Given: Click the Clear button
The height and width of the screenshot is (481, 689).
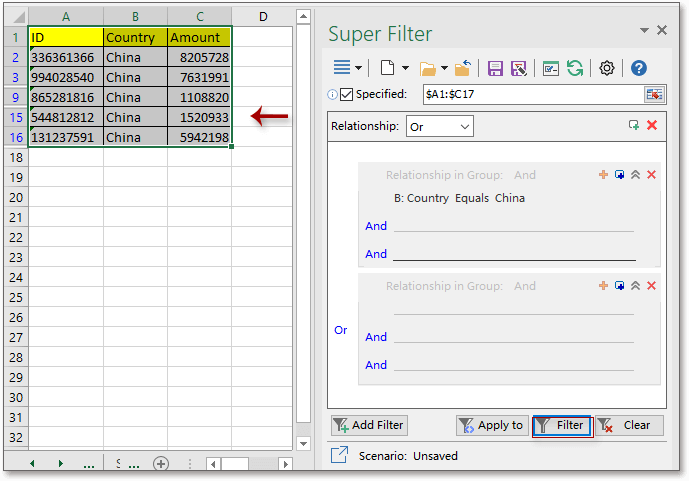Looking at the screenshot, I should tap(628, 425).
